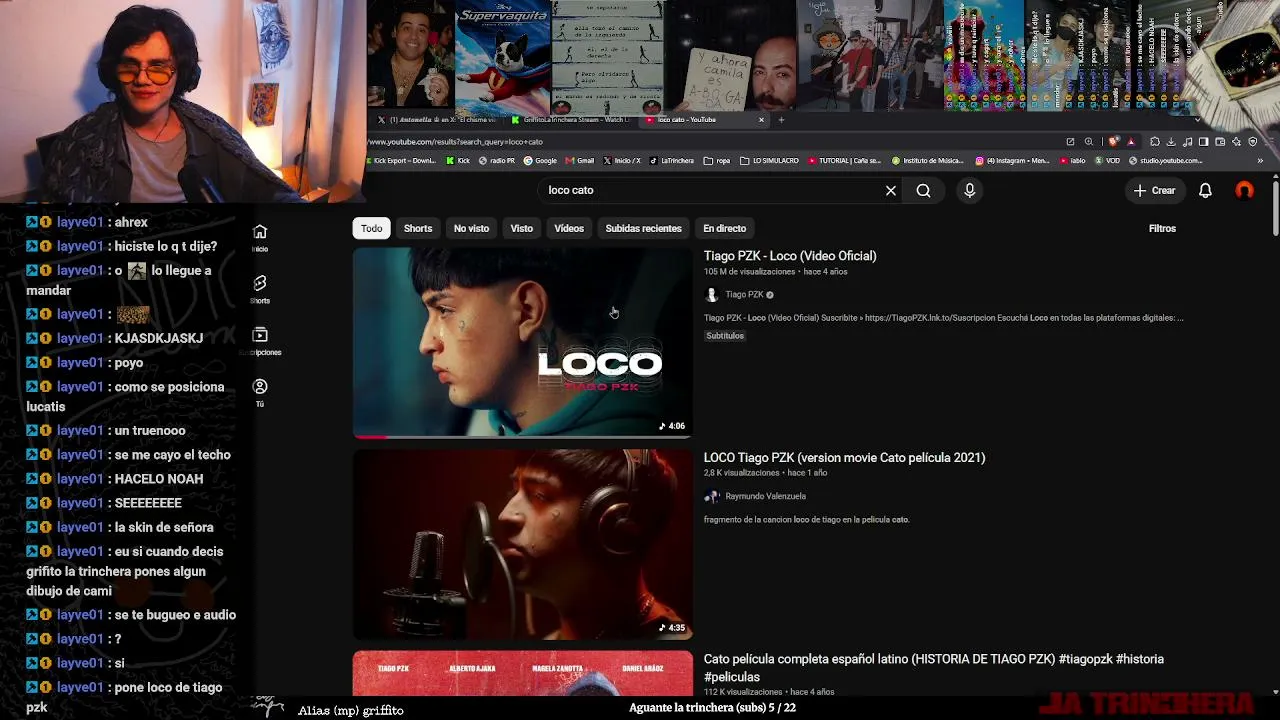Select the 'No visto' filter chip

tap(471, 228)
